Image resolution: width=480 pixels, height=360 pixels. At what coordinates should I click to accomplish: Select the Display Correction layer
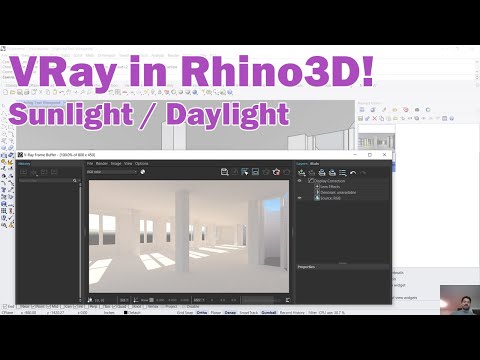pyautogui.click(x=329, y=181)
